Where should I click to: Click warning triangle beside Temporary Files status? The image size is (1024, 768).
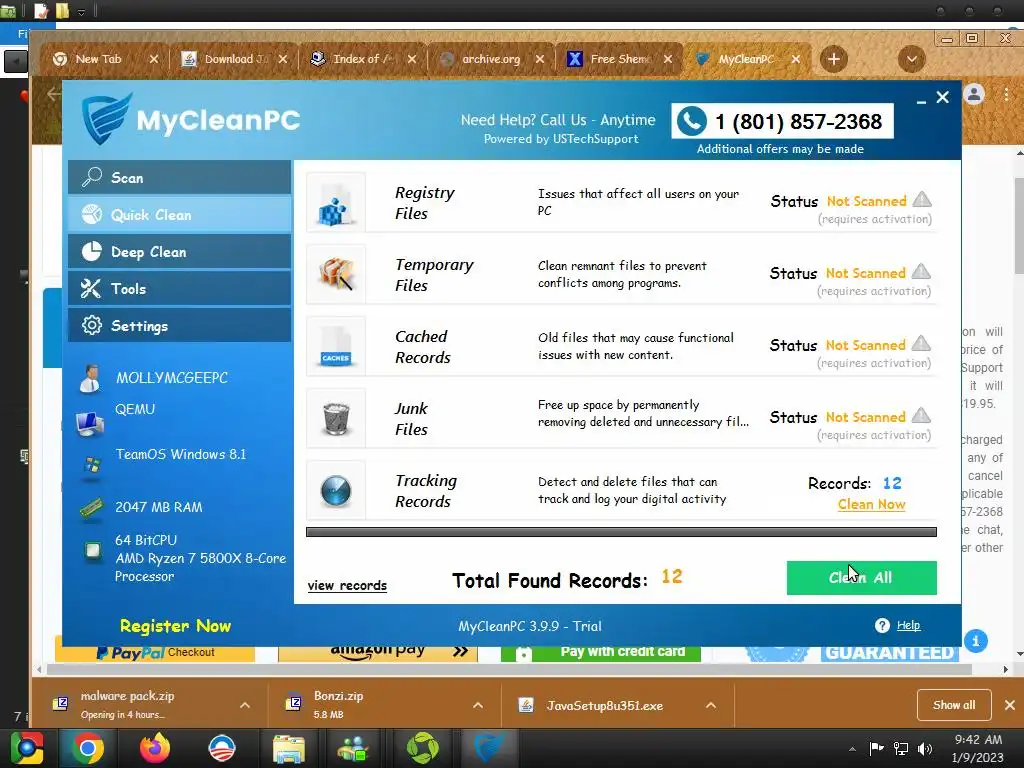pyautogui.click(x=921, y=271)
